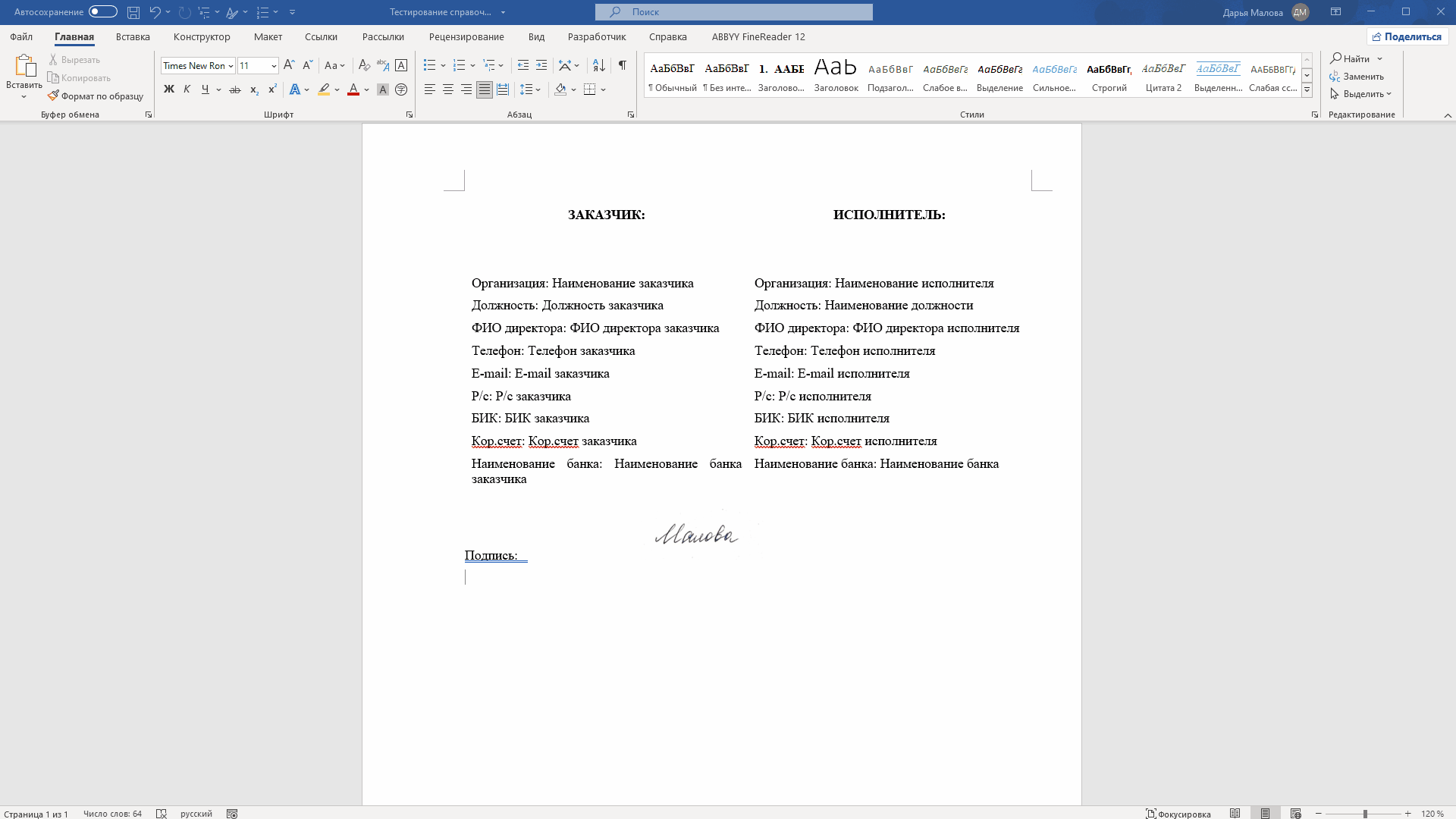The height and width of the screenshot is (819, 1456).
Task: Open the font name dropdown
Action: click(231, 66)
